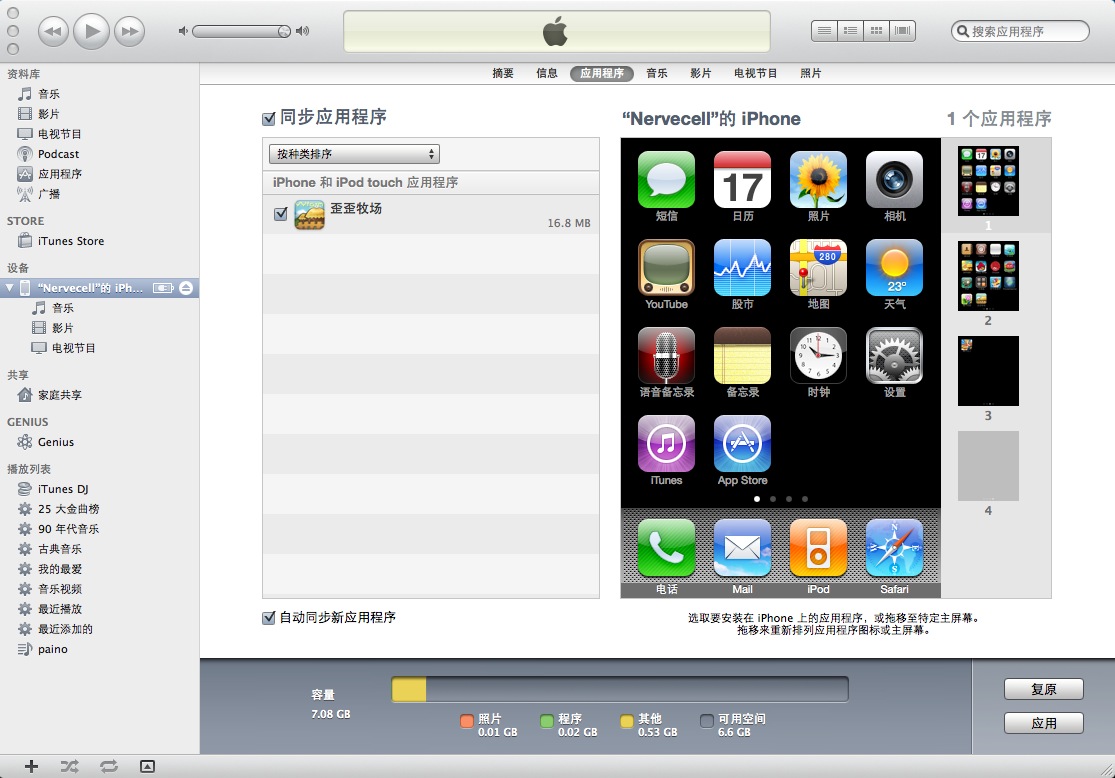Select the 天气 weather app icon
The width and height of the screenshot is (1115, 778).
coord(895,267)
